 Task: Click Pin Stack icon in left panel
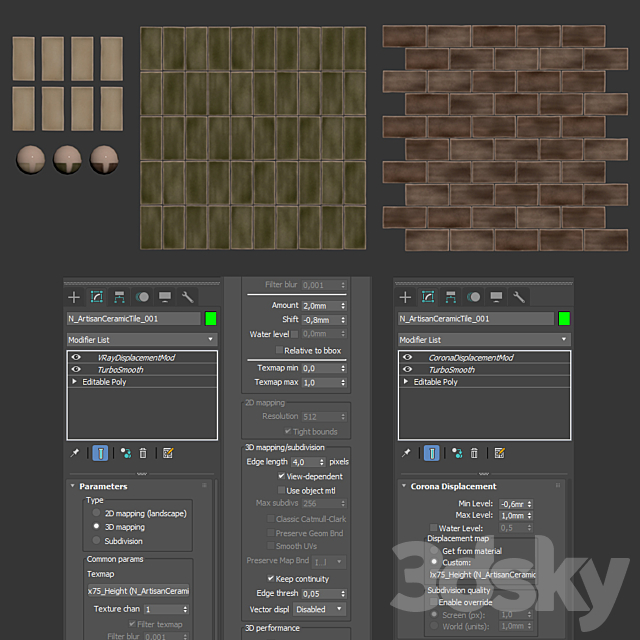pos(75,453)
